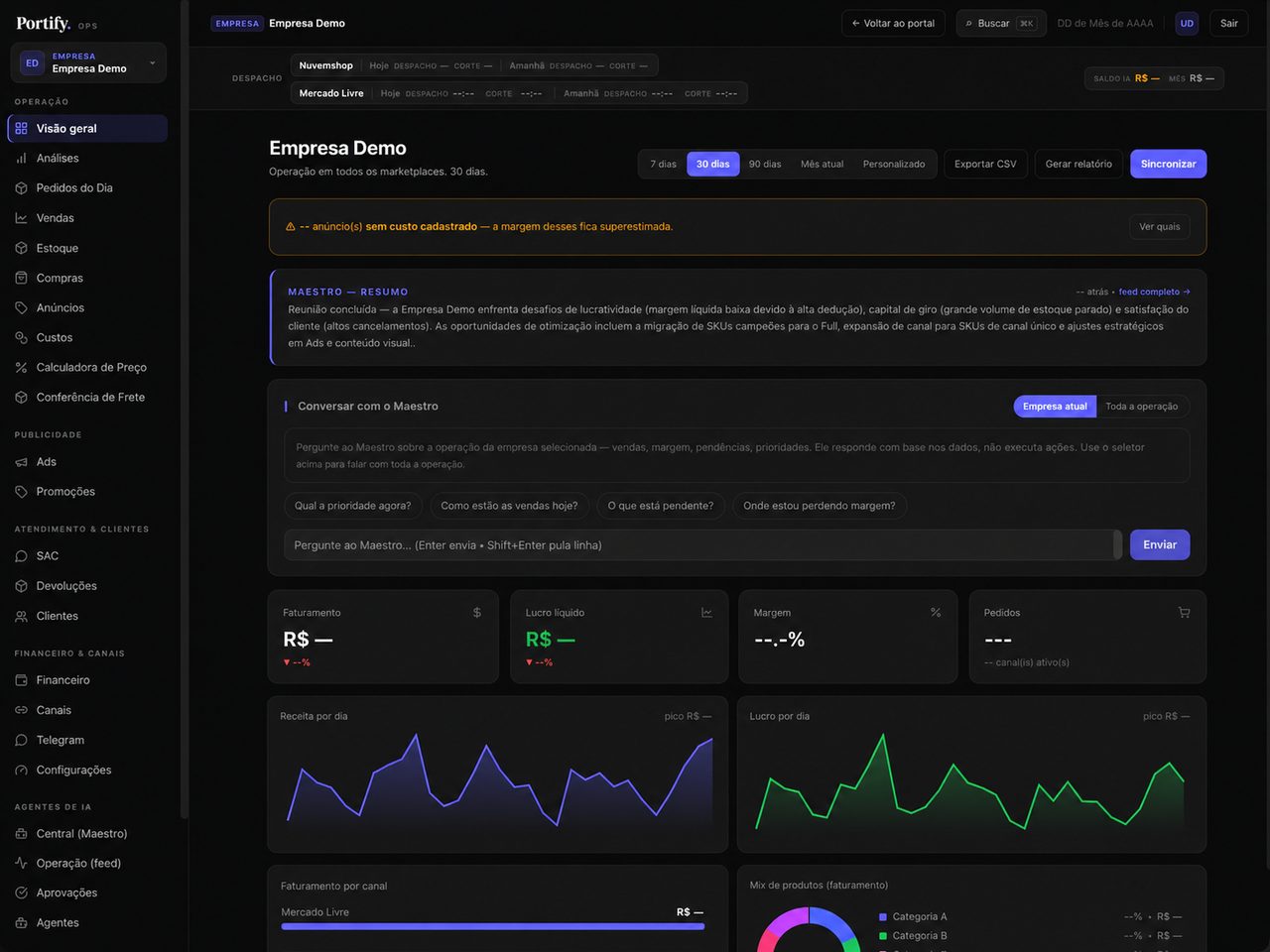Screen dimensions: 1270x952
Task: Send message with Enviar button
Action: [x=1160, y=545]
